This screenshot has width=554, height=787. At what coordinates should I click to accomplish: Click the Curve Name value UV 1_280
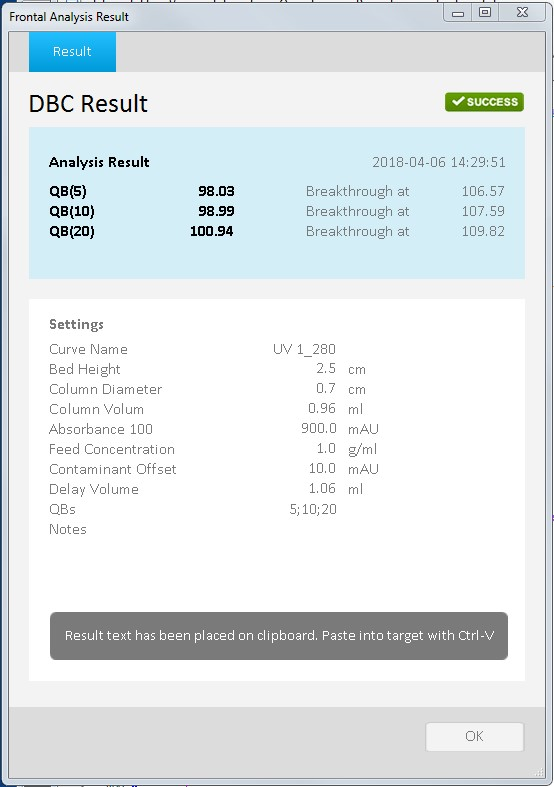(304, 349)
